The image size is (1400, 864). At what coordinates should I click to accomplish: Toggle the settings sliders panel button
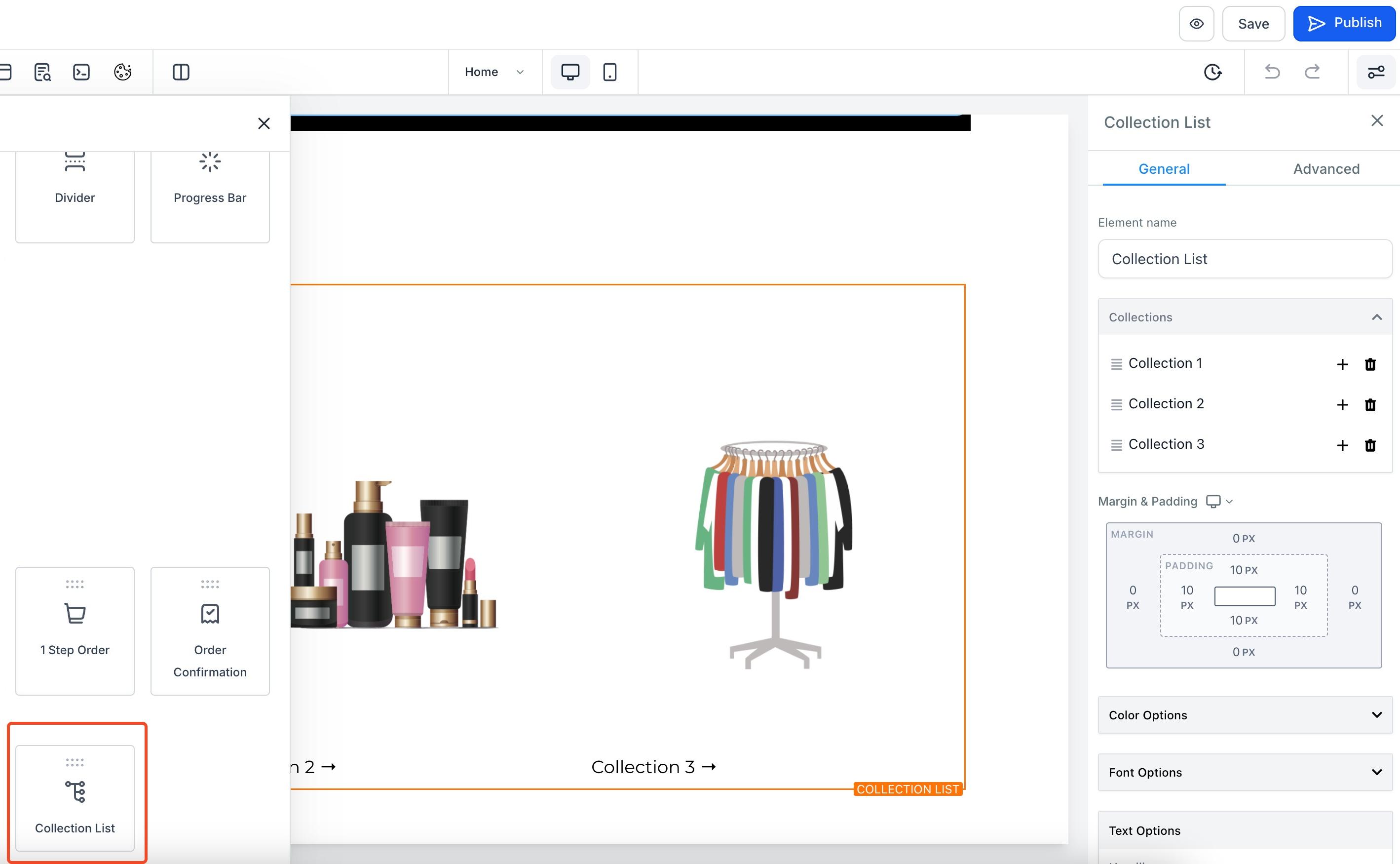pyautogui.click(x=1376, y=72)
